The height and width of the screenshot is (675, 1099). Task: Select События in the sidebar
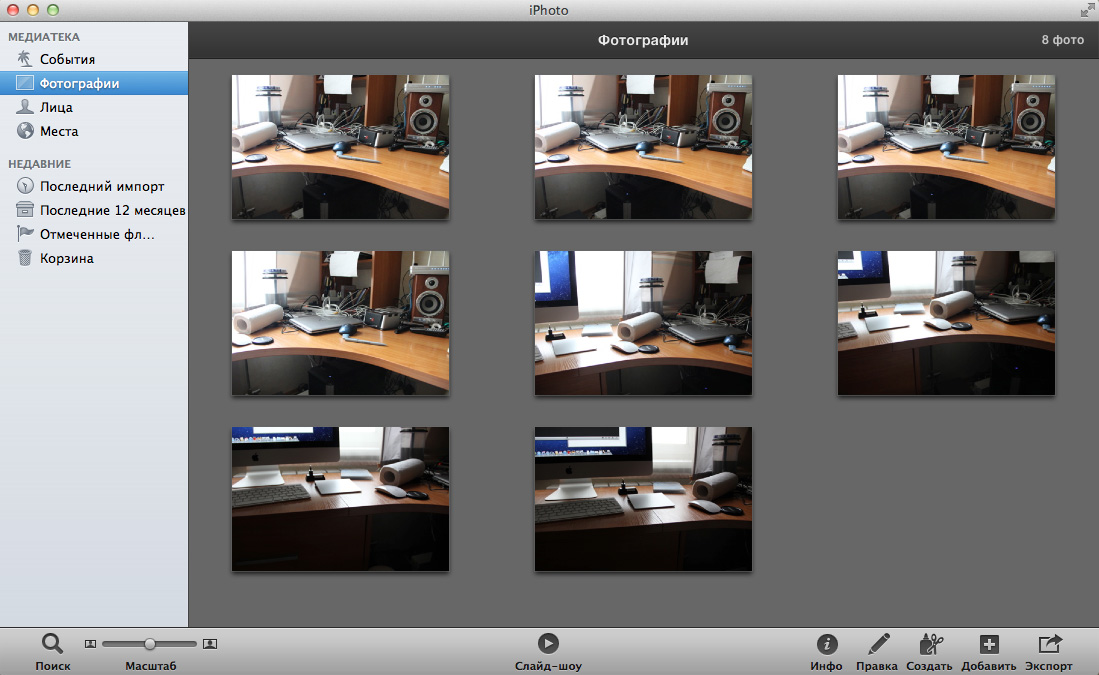point(67,60)
